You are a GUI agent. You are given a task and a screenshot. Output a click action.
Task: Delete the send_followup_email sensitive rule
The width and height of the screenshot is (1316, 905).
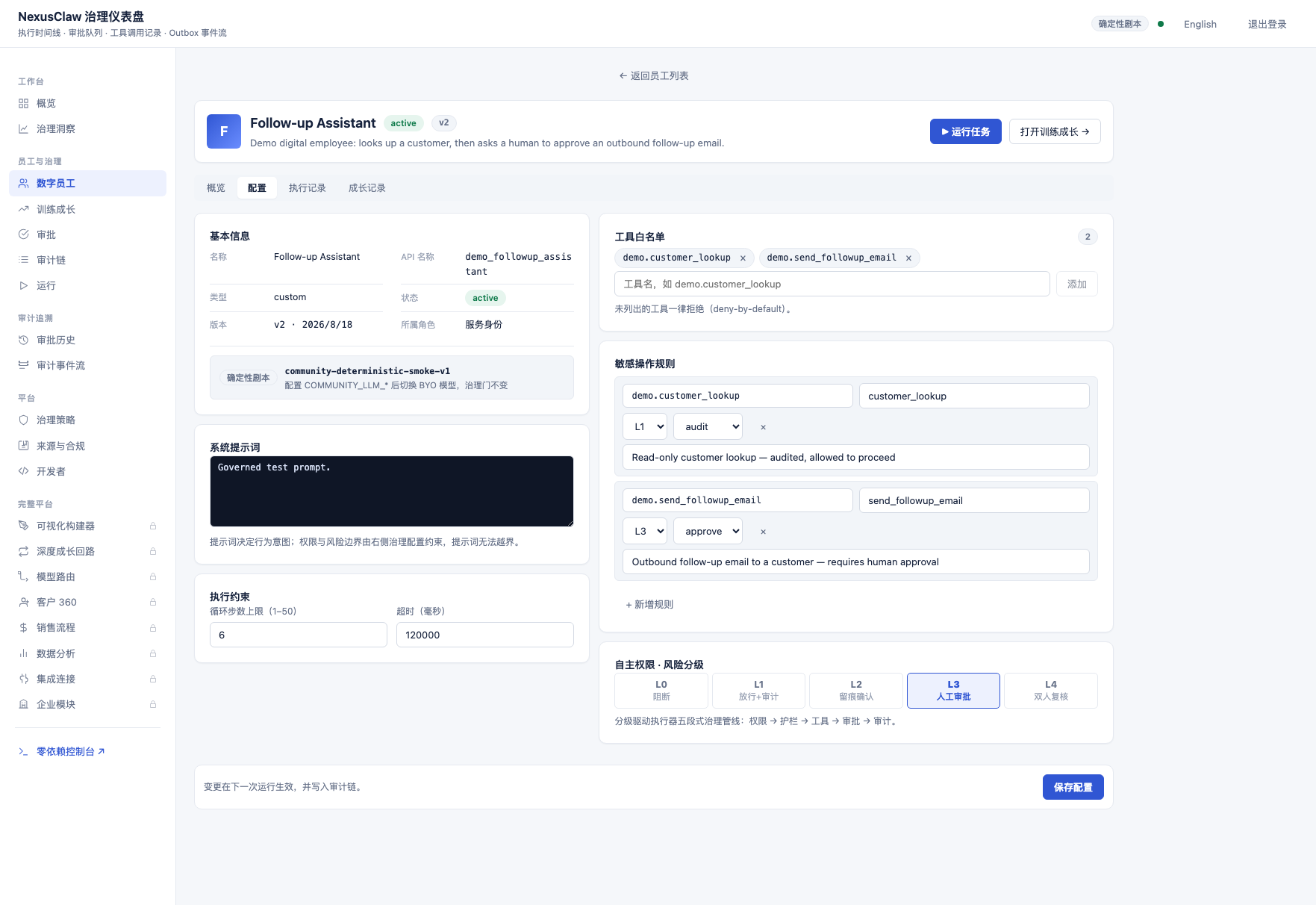click(x=763, y=532)
